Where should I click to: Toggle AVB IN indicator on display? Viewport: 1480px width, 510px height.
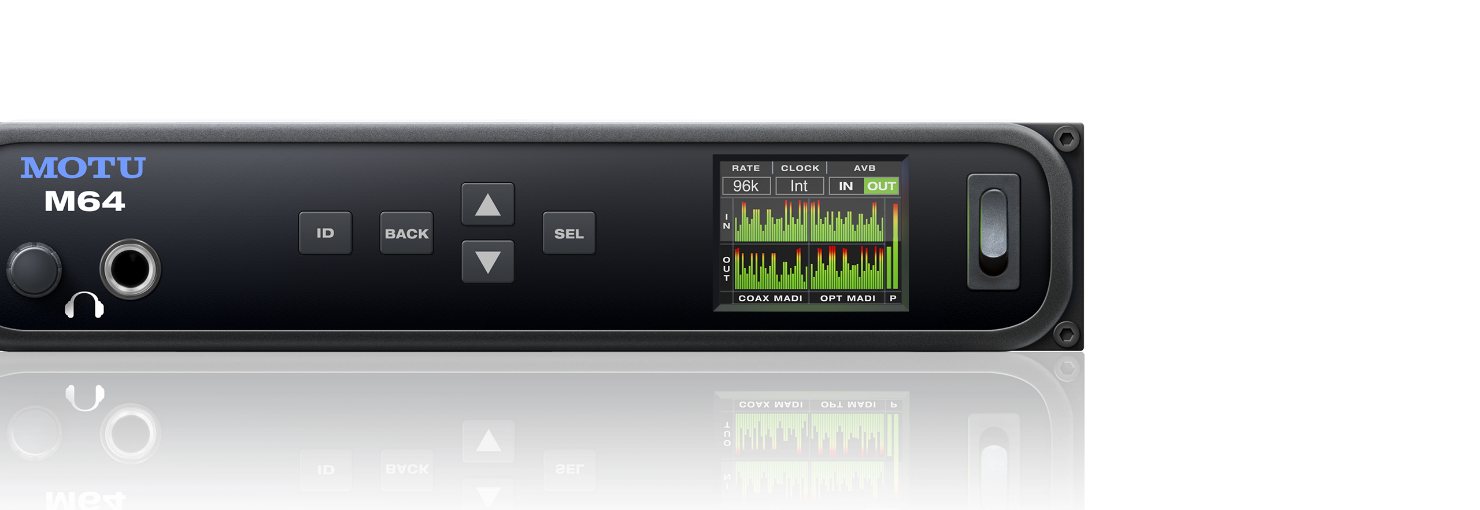846,186
